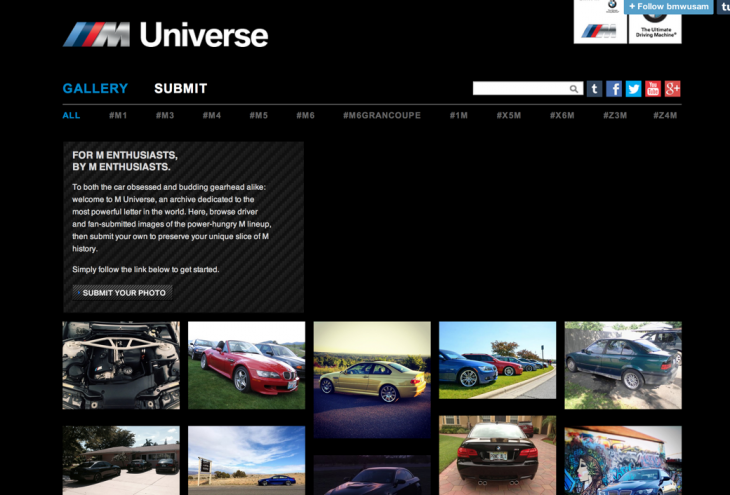Viewport: 730px width, 495px height.
Task: Open the YouTube channel icon
Action: click(x=653, y=89)
